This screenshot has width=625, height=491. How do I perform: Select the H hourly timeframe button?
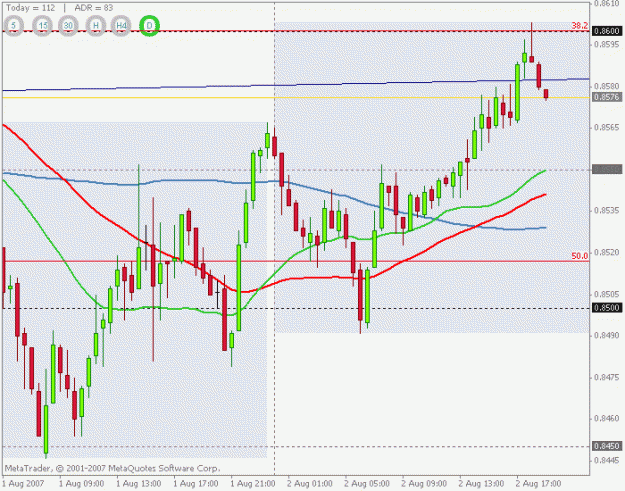[96, 26]
